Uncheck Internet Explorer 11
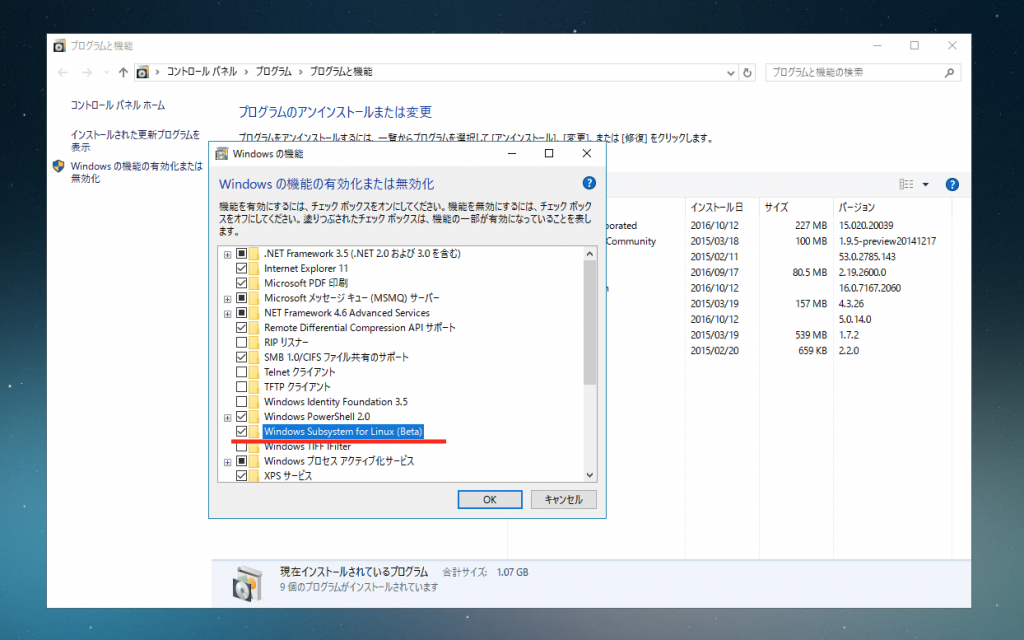 241,268
